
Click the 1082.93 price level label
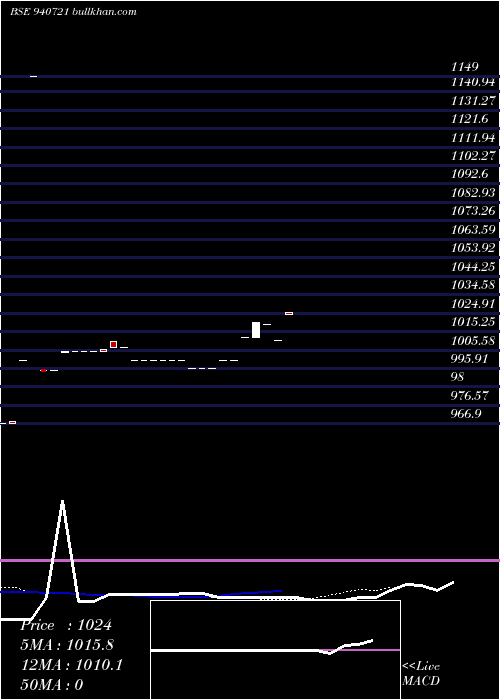[473, 193]
